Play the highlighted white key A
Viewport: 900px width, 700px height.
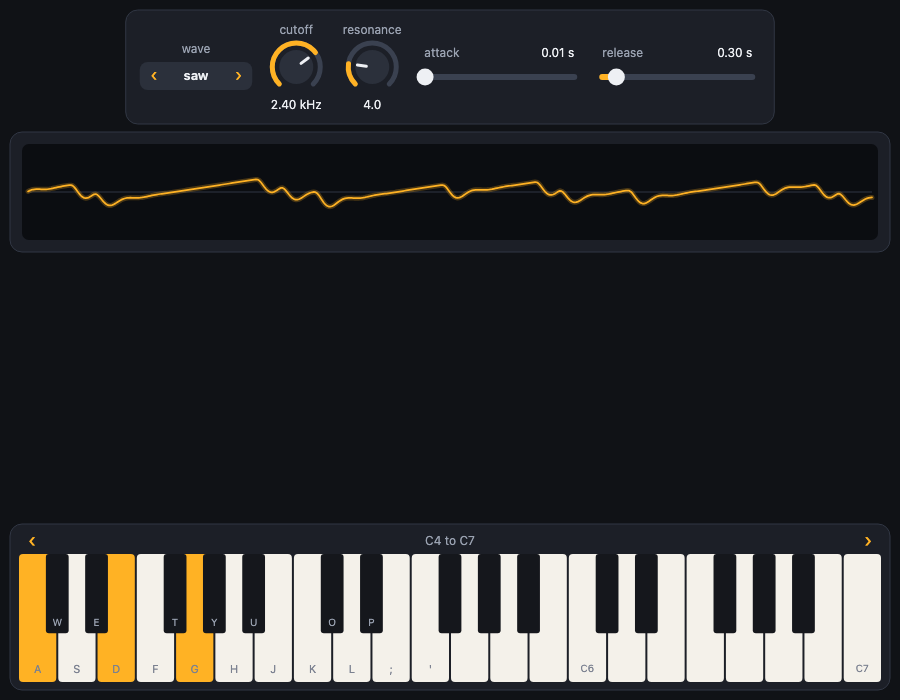(37, 660)
